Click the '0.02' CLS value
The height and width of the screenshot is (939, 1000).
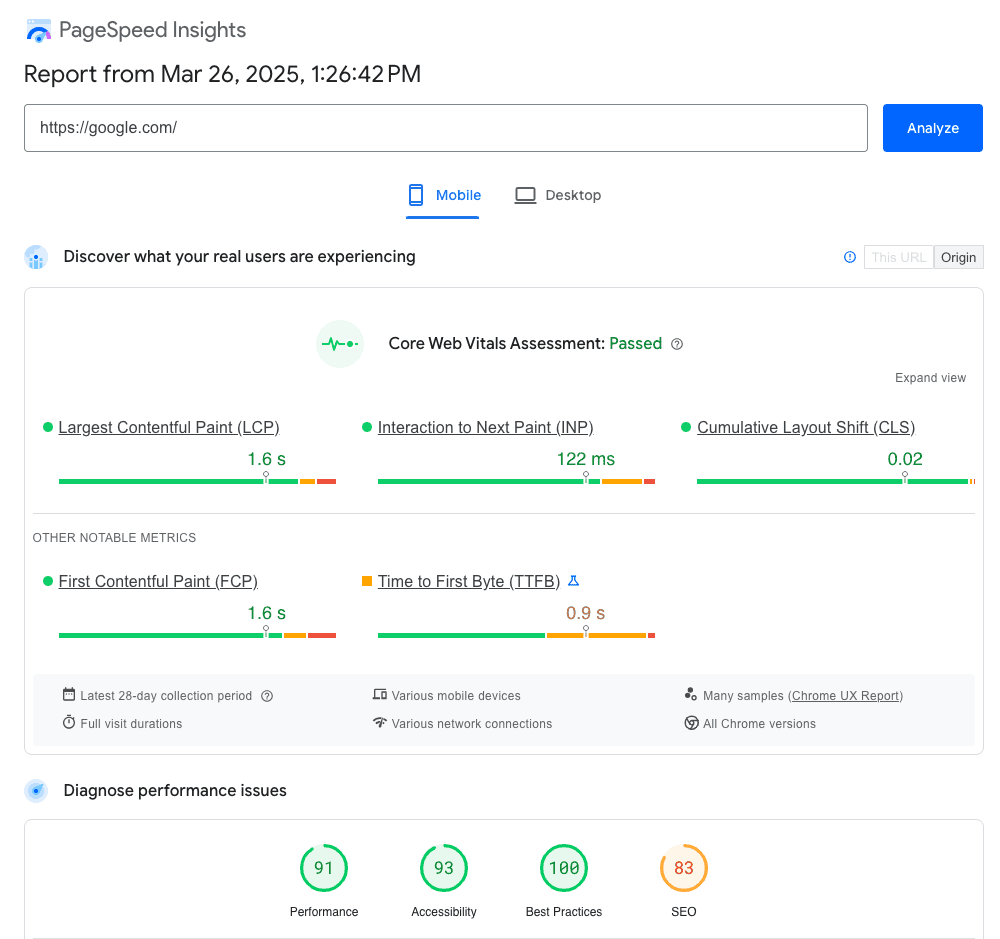tap(905, 459)
